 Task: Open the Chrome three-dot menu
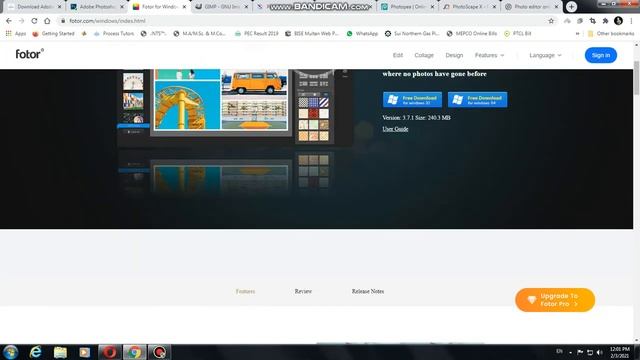[x=631, y=21]
